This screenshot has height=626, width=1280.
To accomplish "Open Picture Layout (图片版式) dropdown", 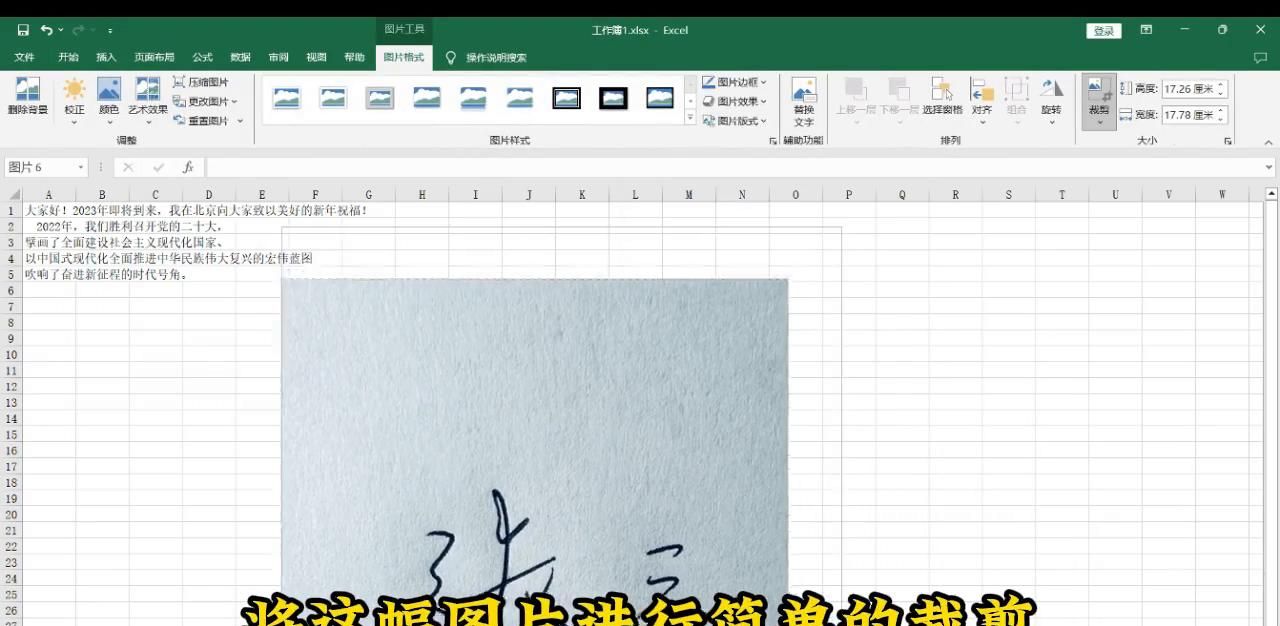I will point(734,120).
